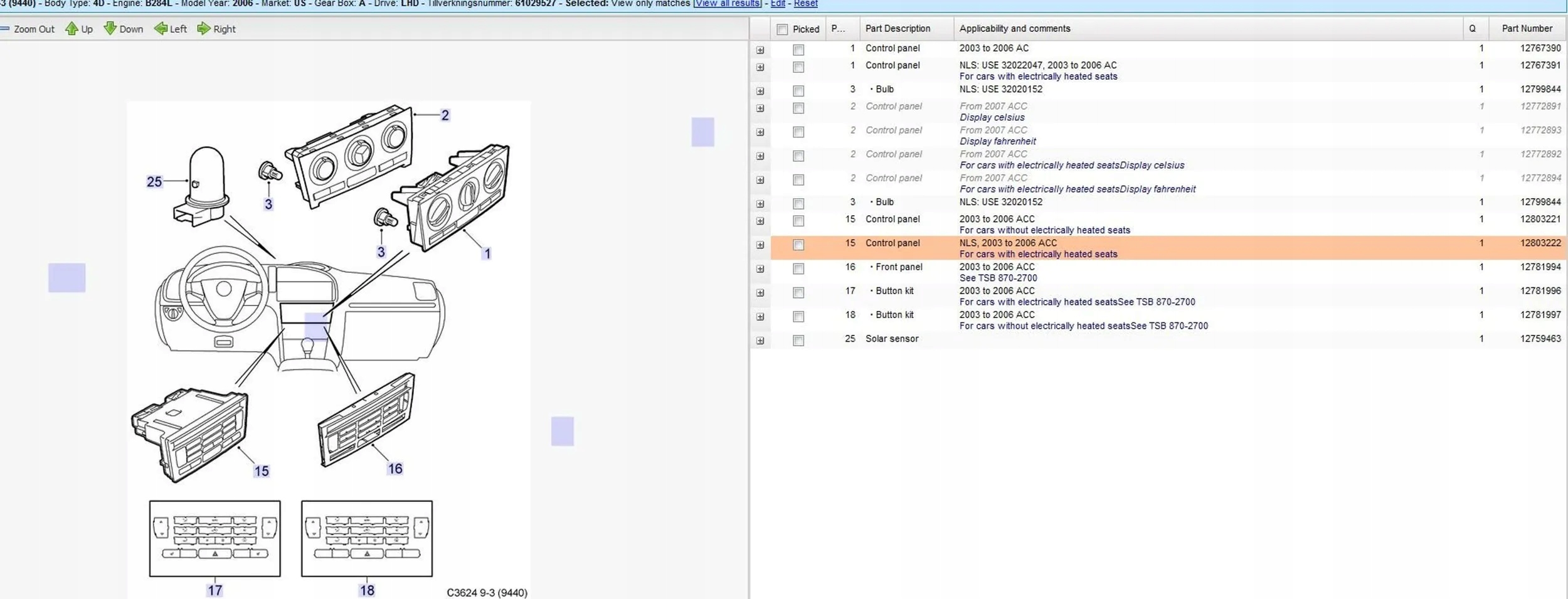The height and width of the screenshot is (599, 1568).
Task: Click the Edit link in header
Action: tap(778, 4)
